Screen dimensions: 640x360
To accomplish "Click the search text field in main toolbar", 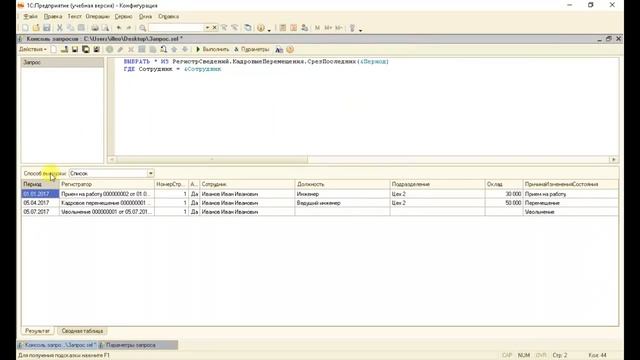I will [x=176, y=28].
